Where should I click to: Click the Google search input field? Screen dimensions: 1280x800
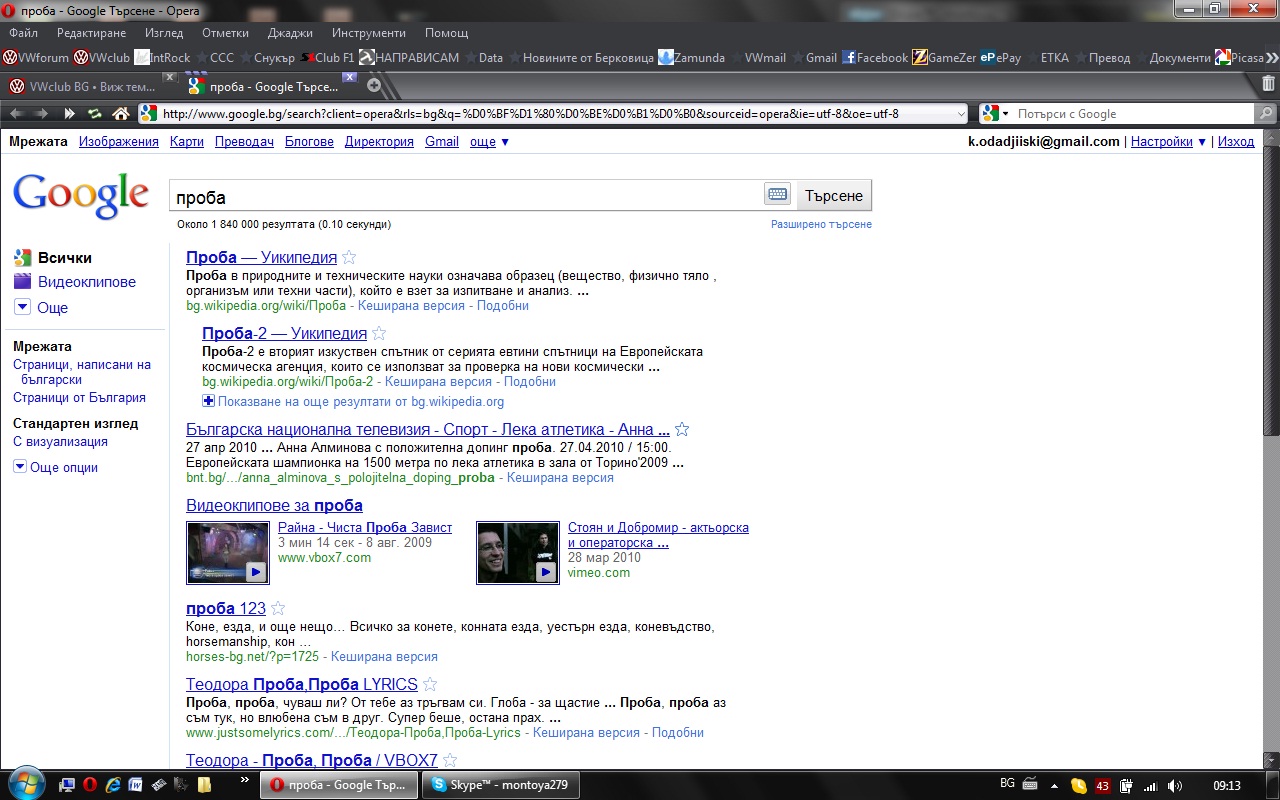[x=465, y=196]
